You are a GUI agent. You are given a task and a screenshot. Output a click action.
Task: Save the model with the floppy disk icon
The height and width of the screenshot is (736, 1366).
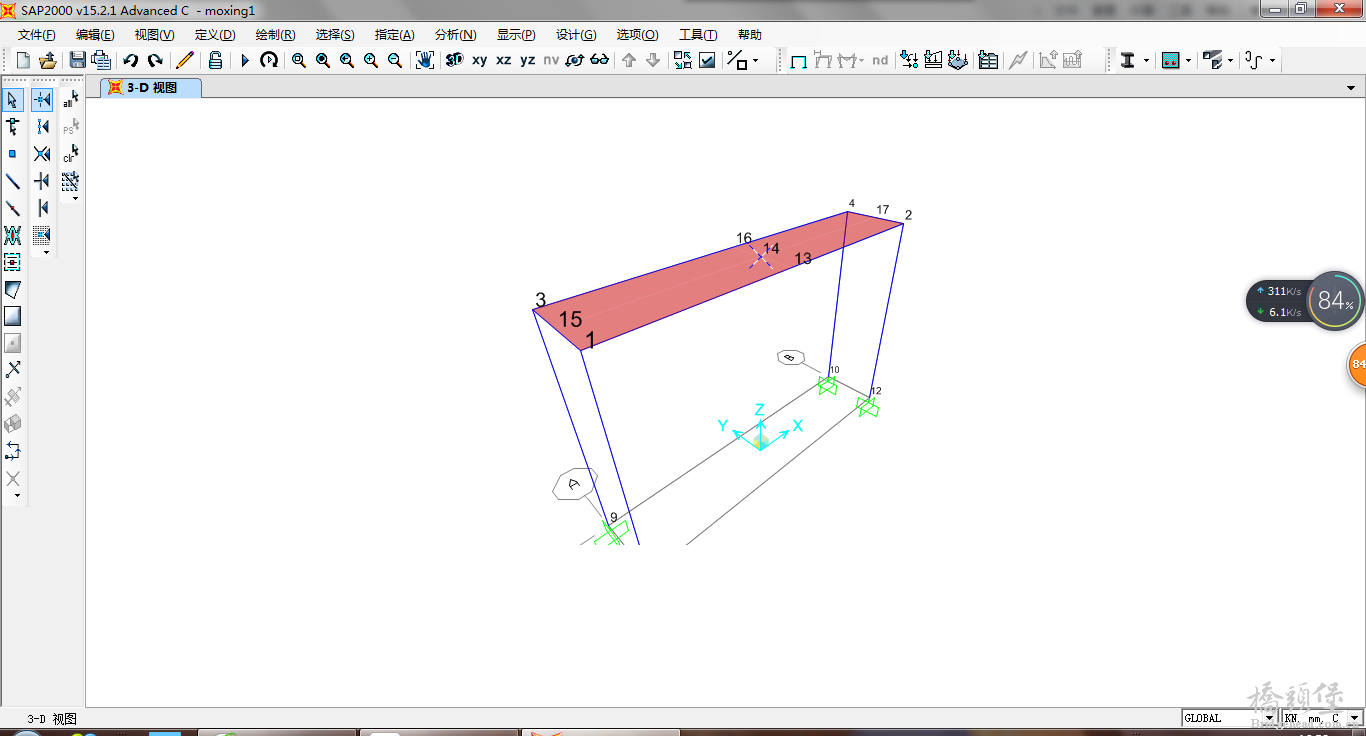click(77, 60)
